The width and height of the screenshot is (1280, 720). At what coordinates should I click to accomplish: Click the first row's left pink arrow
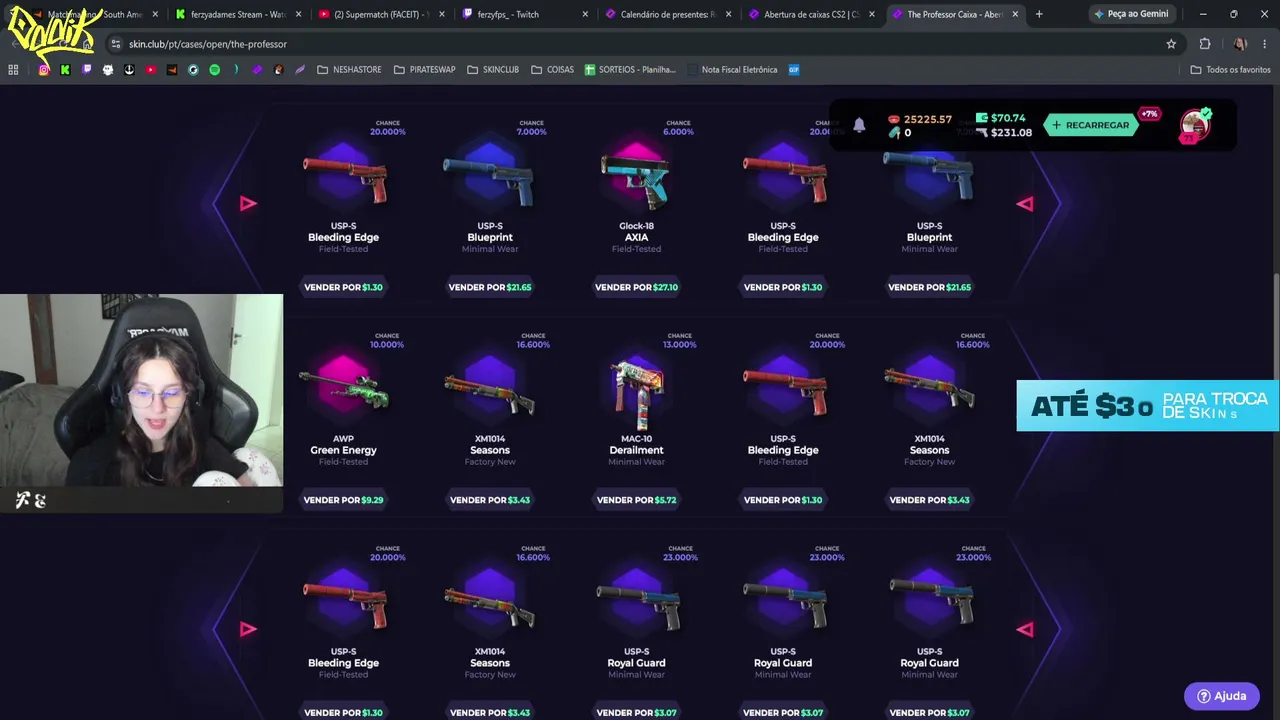[248, 204]
